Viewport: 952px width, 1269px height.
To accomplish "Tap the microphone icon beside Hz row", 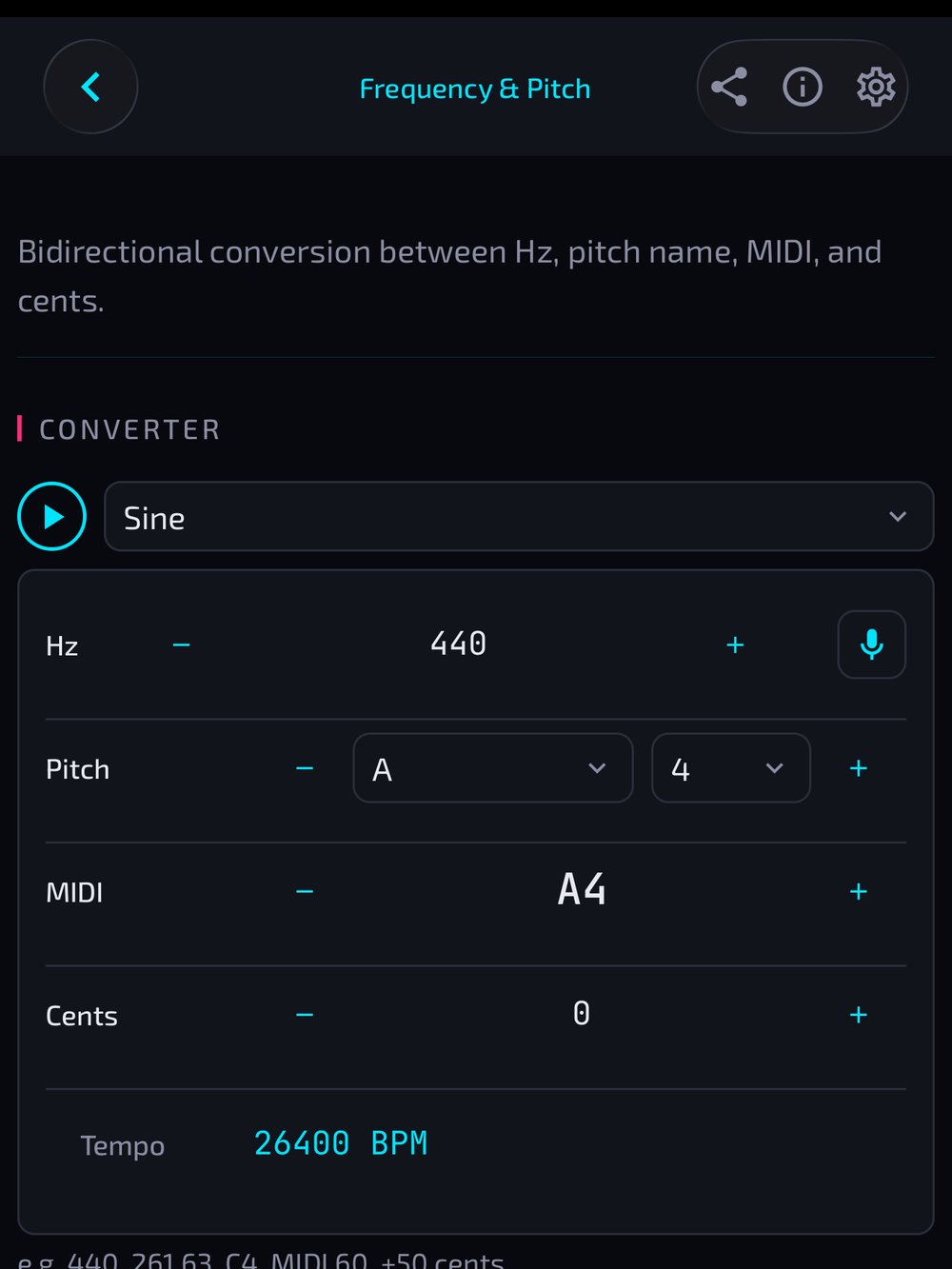I will (871, 644).
